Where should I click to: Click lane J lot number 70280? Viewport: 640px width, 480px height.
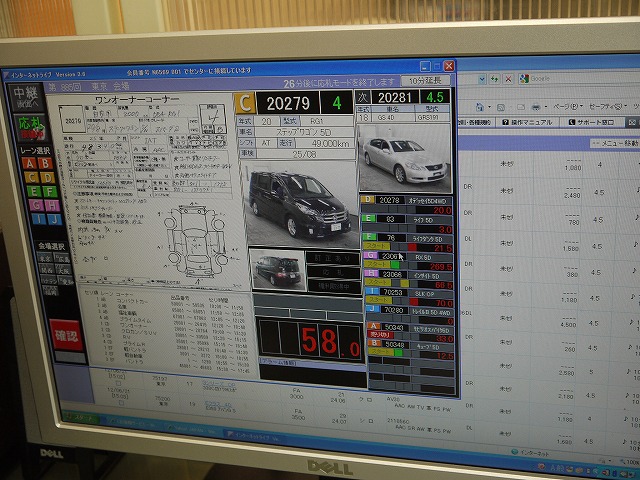tap(394, 310)
